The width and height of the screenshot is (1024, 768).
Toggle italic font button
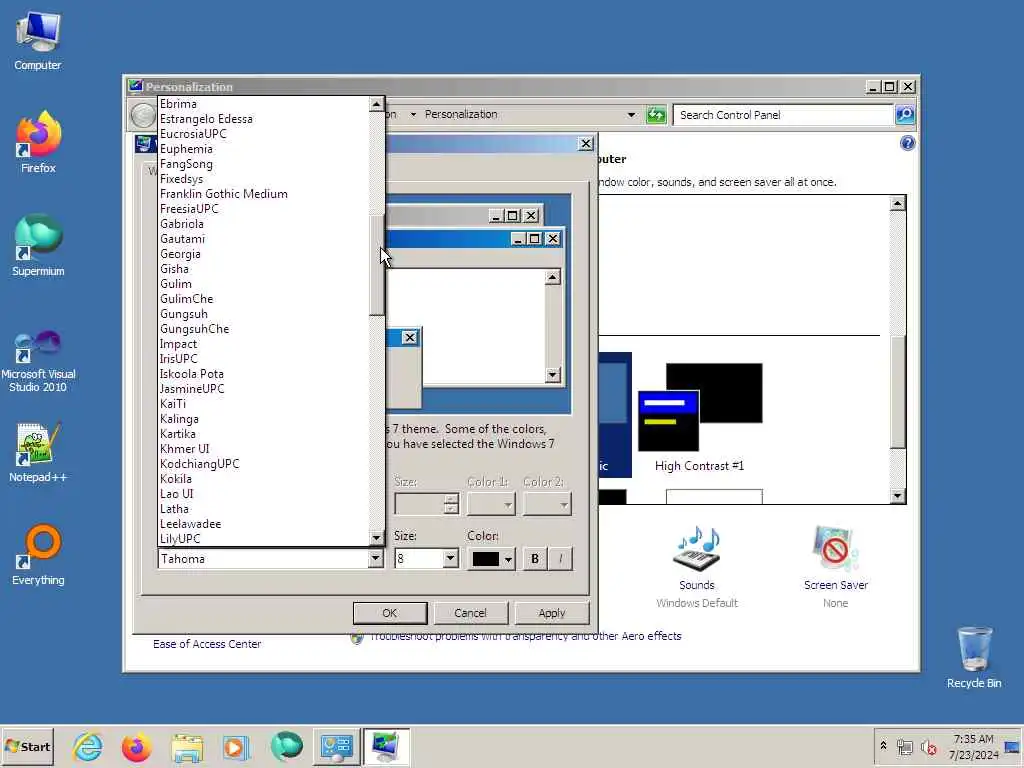pos(560,559)
